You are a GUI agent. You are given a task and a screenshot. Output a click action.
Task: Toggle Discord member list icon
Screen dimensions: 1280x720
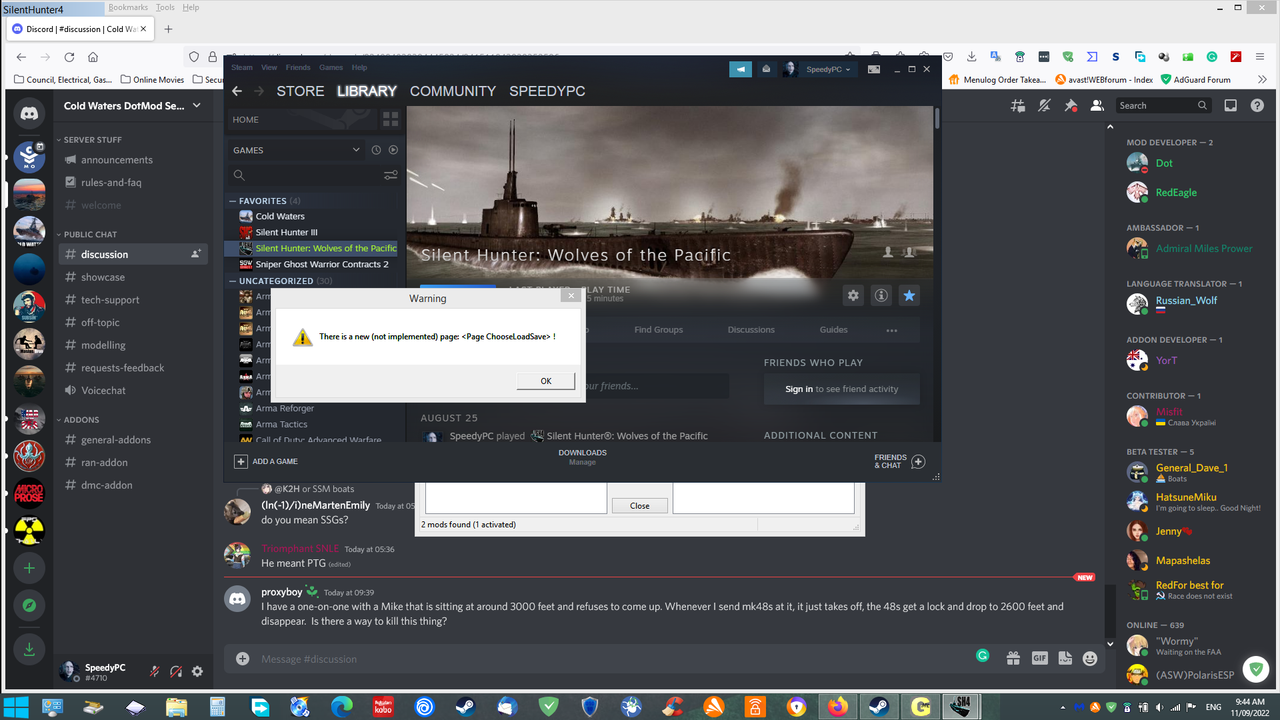pos(1096,105)
